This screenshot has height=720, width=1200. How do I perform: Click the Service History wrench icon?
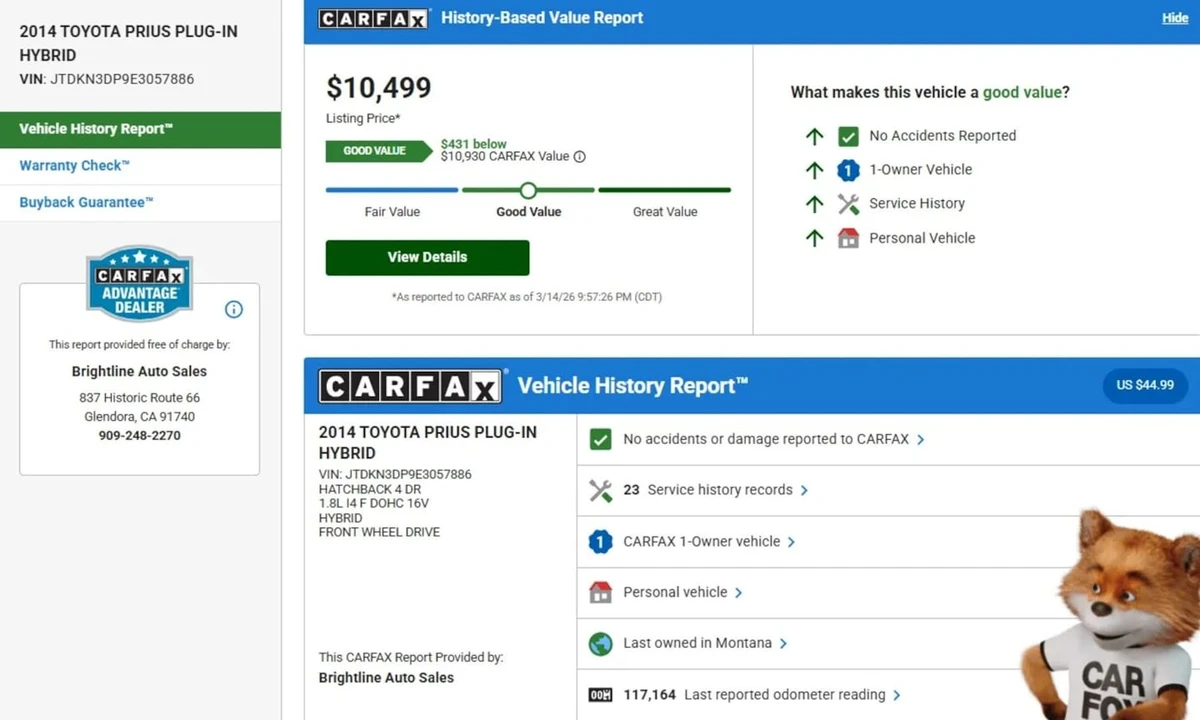tap(848, 204)
